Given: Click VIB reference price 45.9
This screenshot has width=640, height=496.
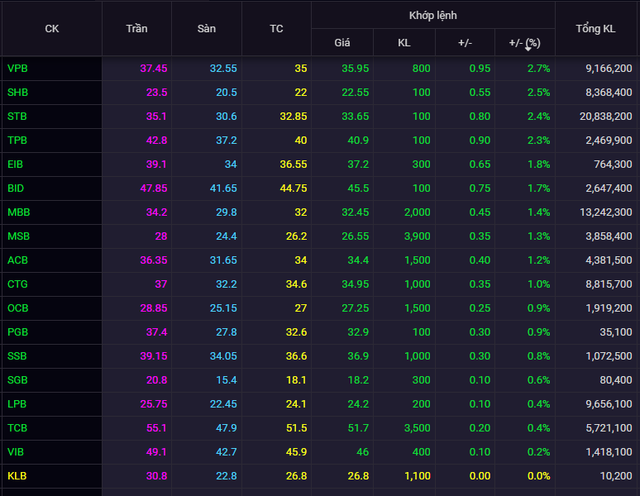Looking at the screenshot, I should click(296, 452).
